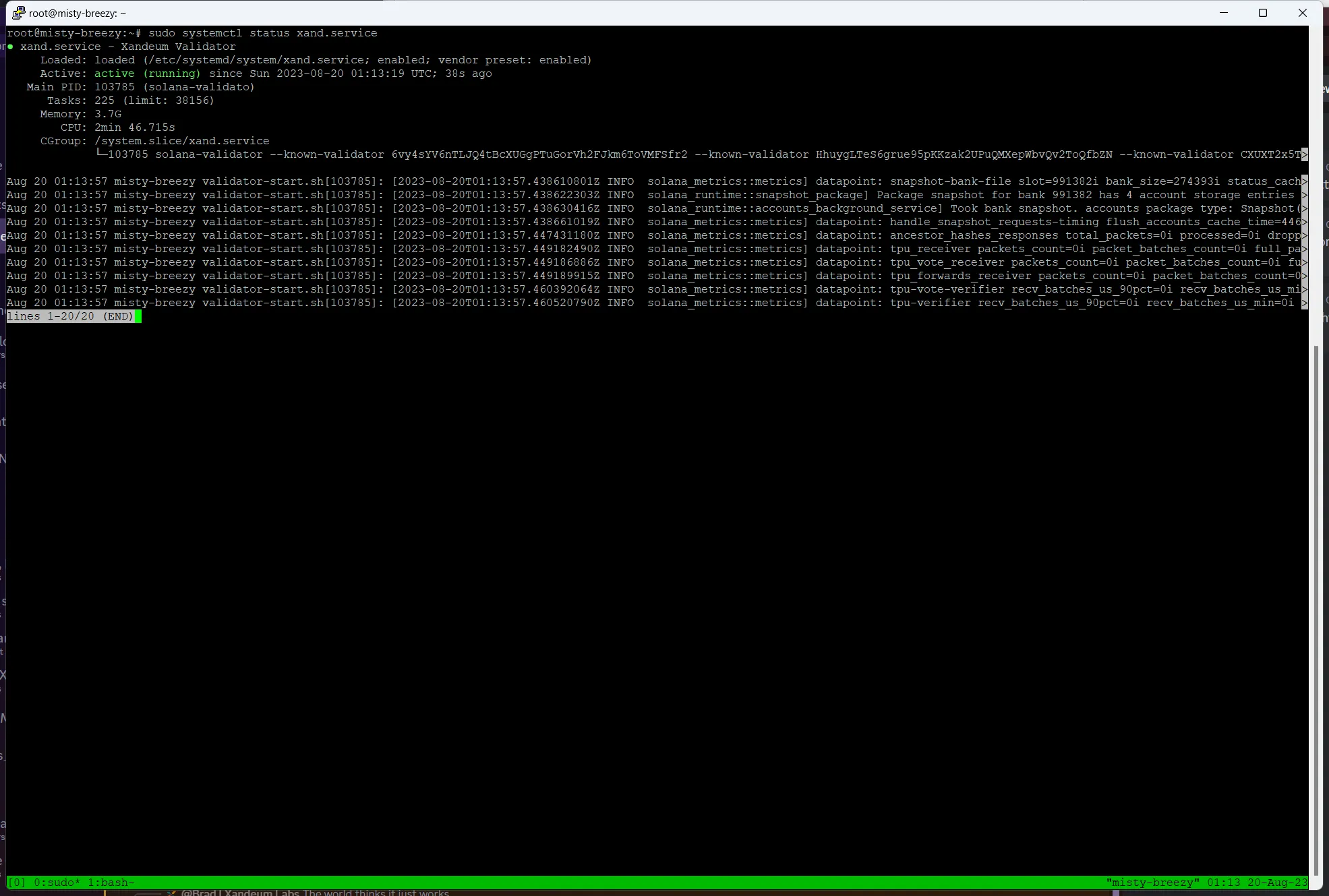This screenshot has width=1329, height=896.
Task: Click the "Took bank snapshot." log message
Action: coord(1014,208)
